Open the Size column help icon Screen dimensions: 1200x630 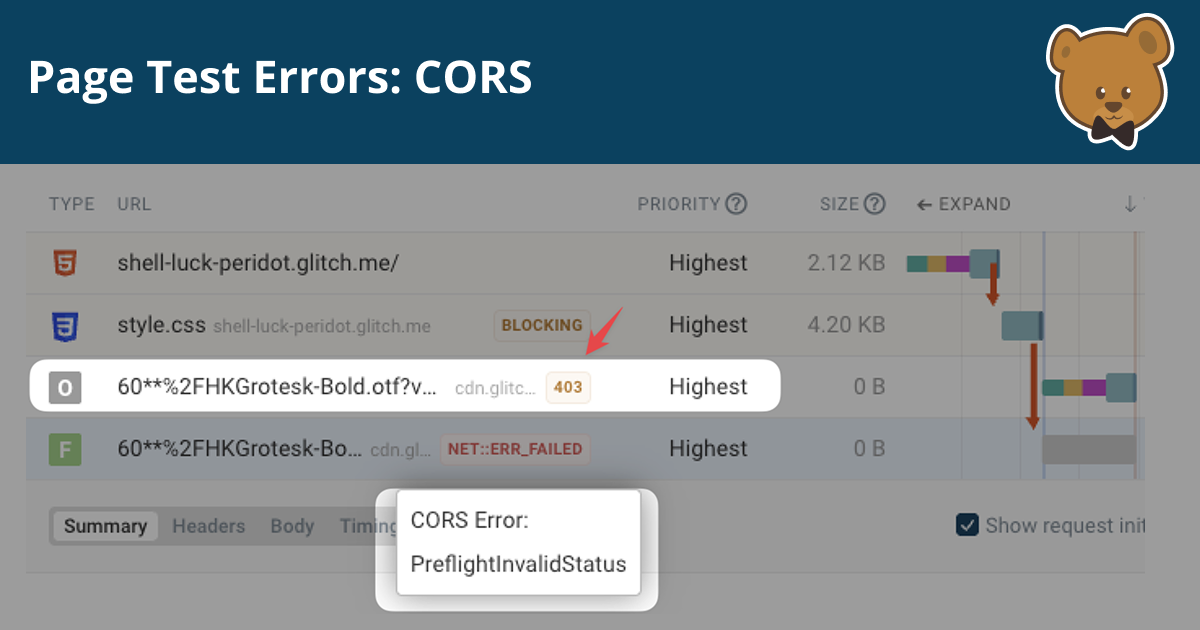tap(875, 203)
